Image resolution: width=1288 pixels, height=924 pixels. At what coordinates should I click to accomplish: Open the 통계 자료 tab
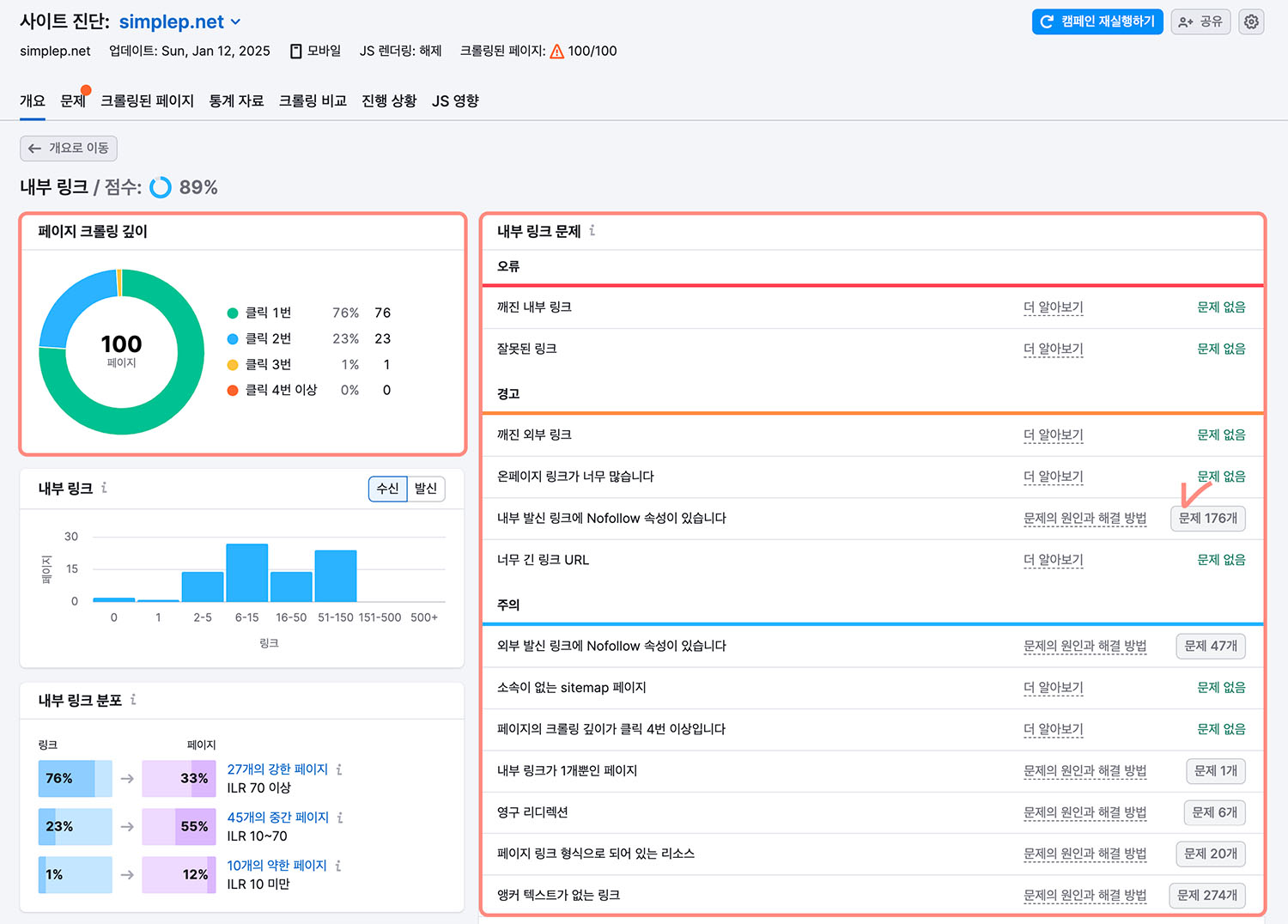click(236, 100)
